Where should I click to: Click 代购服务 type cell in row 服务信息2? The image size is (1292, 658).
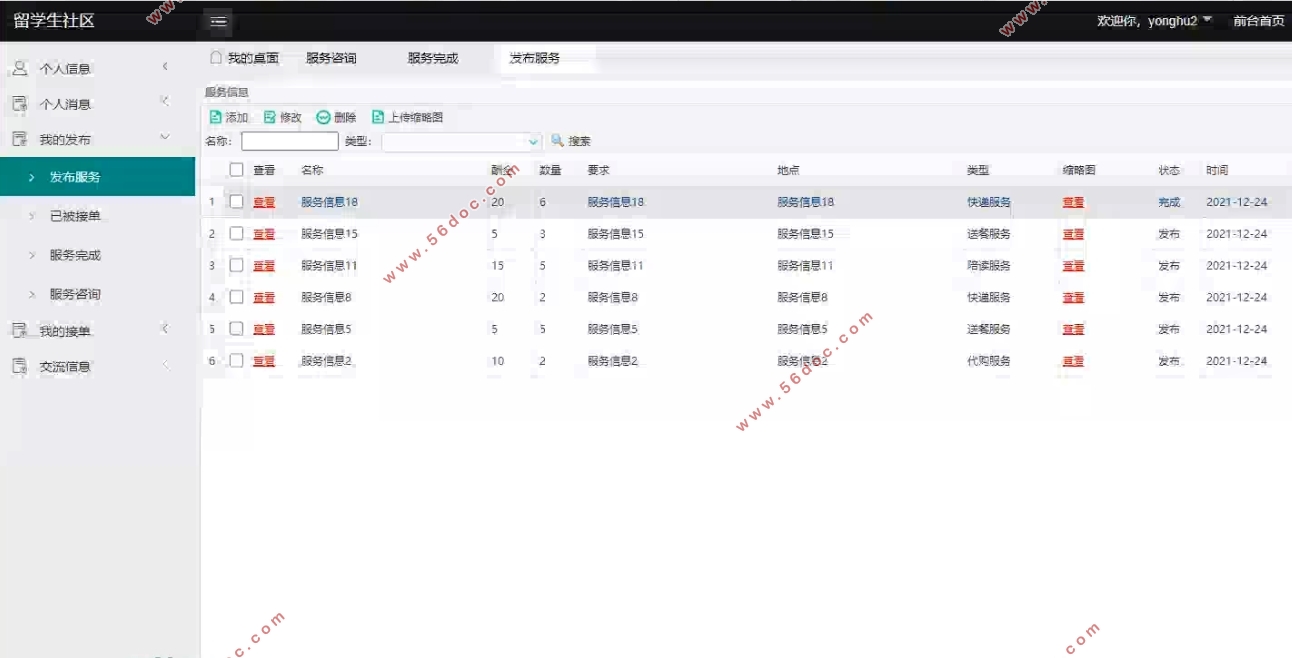pyautogui.click(x=989, y=361)
